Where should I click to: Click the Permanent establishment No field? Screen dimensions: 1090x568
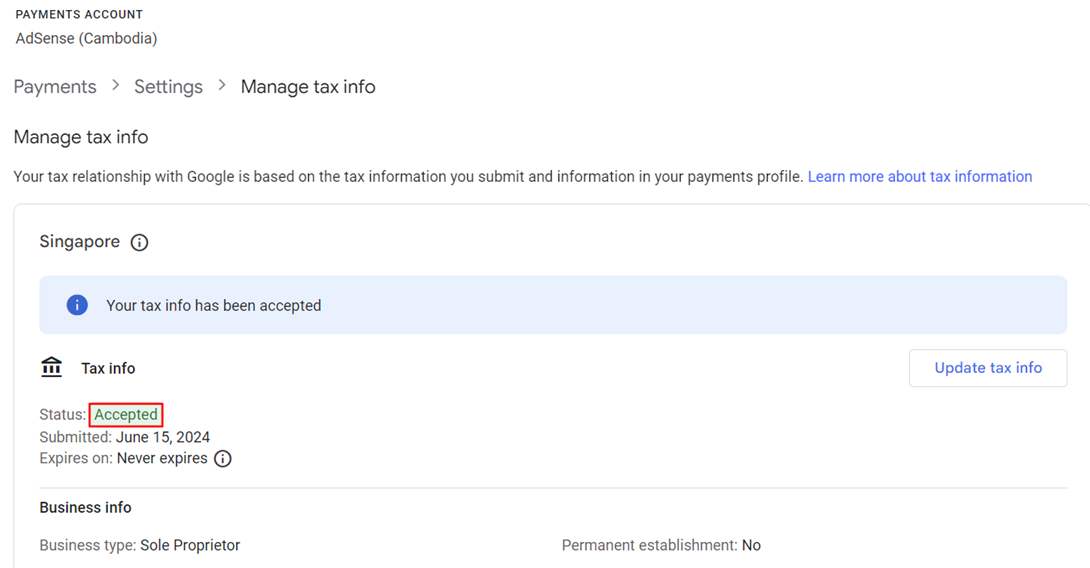click(x=661, y=546)
